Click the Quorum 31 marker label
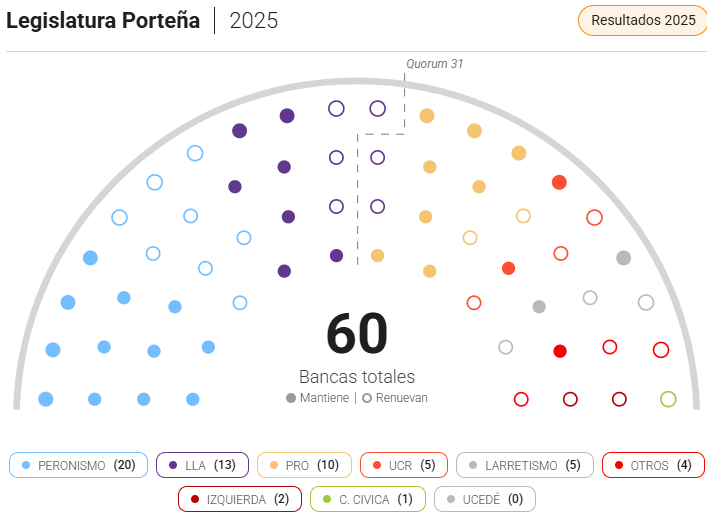The image size is (707, 519). [434, 64]
